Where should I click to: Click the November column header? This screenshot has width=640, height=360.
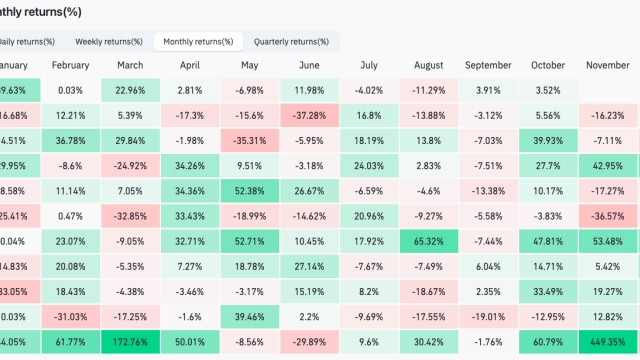[x=608, y=65]
